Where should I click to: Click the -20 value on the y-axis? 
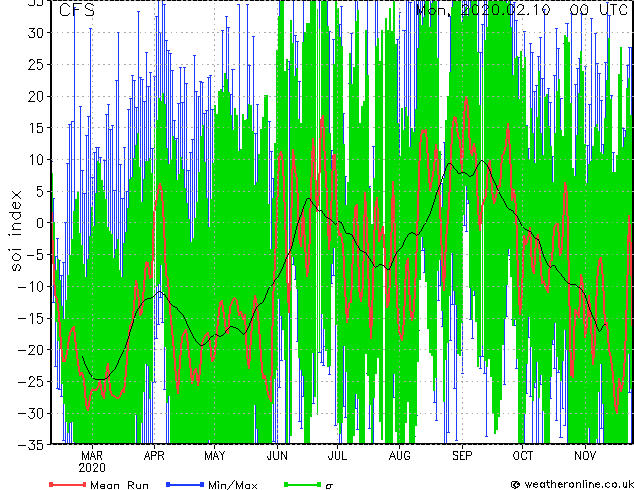click(x=31, y=350)
